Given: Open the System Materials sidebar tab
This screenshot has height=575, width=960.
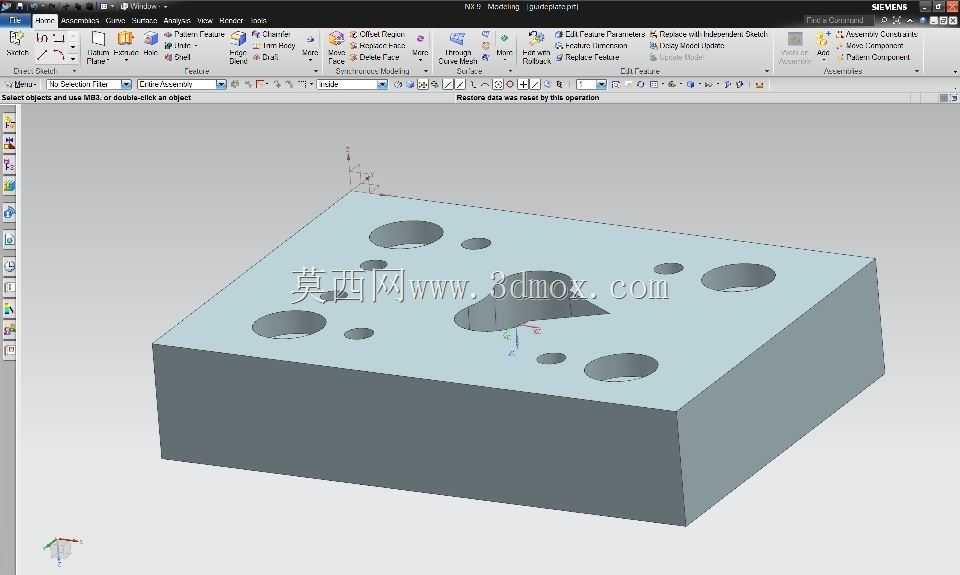Looking at the screenshot, I should 9,309.
